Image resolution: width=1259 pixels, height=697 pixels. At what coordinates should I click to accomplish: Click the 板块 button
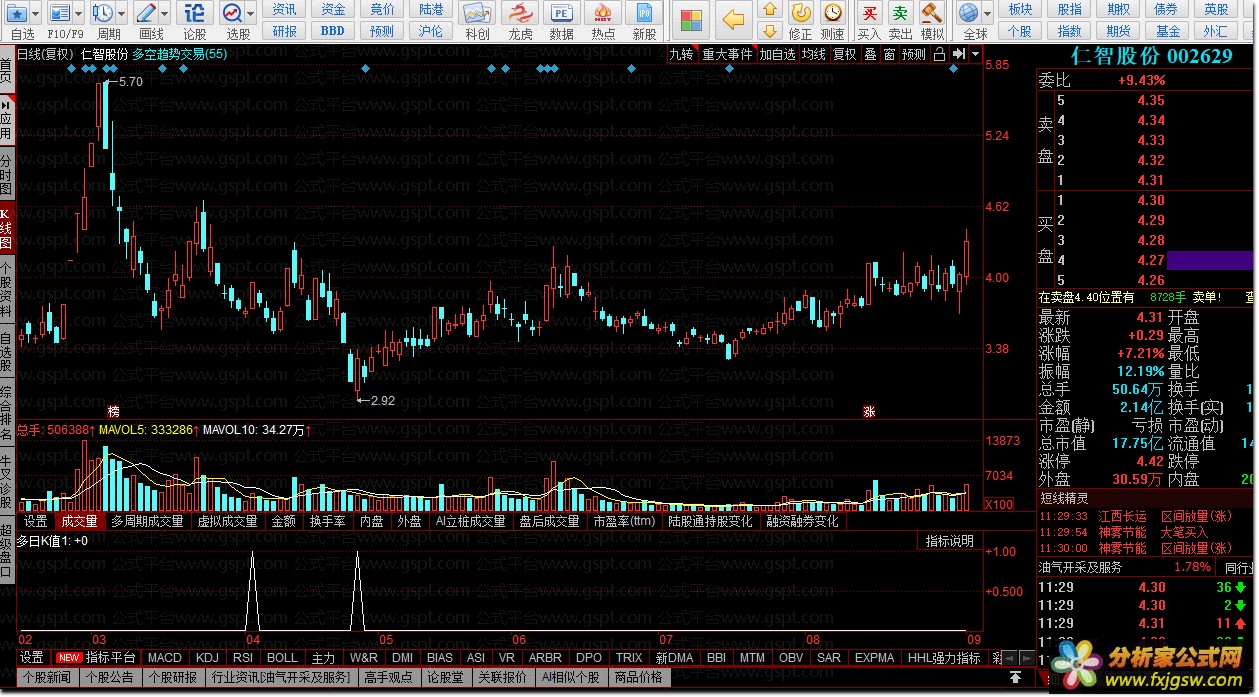1020,9
